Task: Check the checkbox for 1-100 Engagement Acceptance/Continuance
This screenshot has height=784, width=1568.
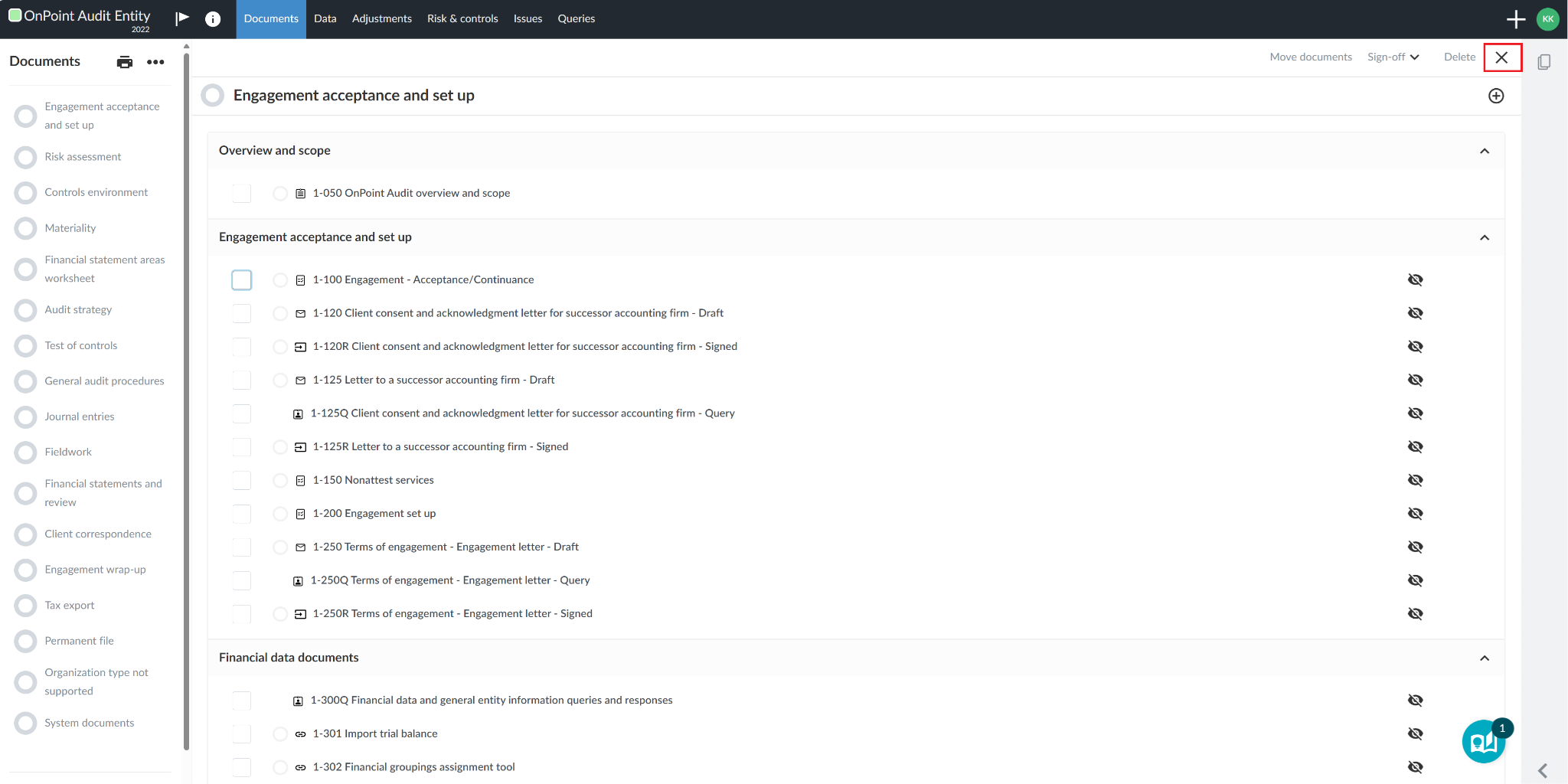Action: (241, 279)
